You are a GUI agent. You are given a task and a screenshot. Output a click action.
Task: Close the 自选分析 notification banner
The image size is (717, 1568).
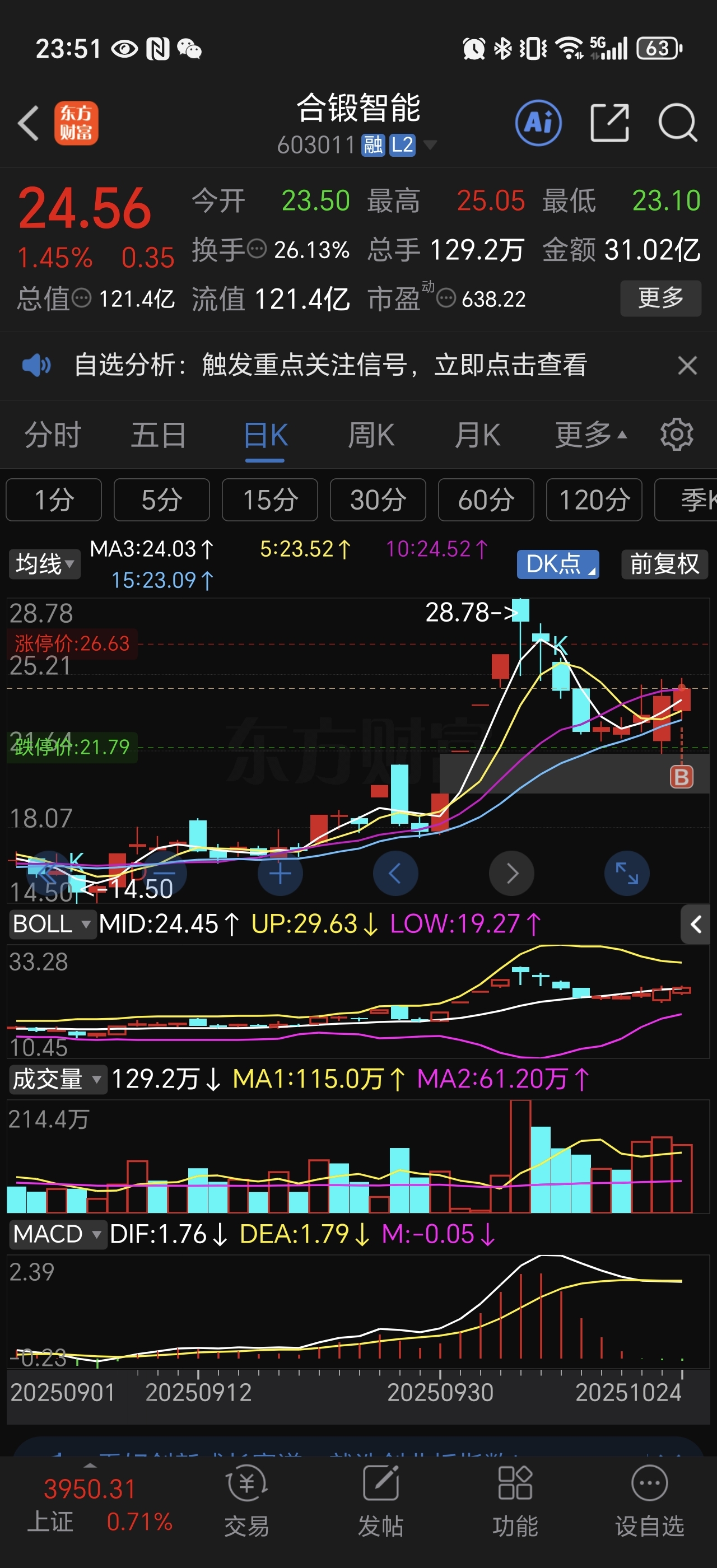[687, 366]
